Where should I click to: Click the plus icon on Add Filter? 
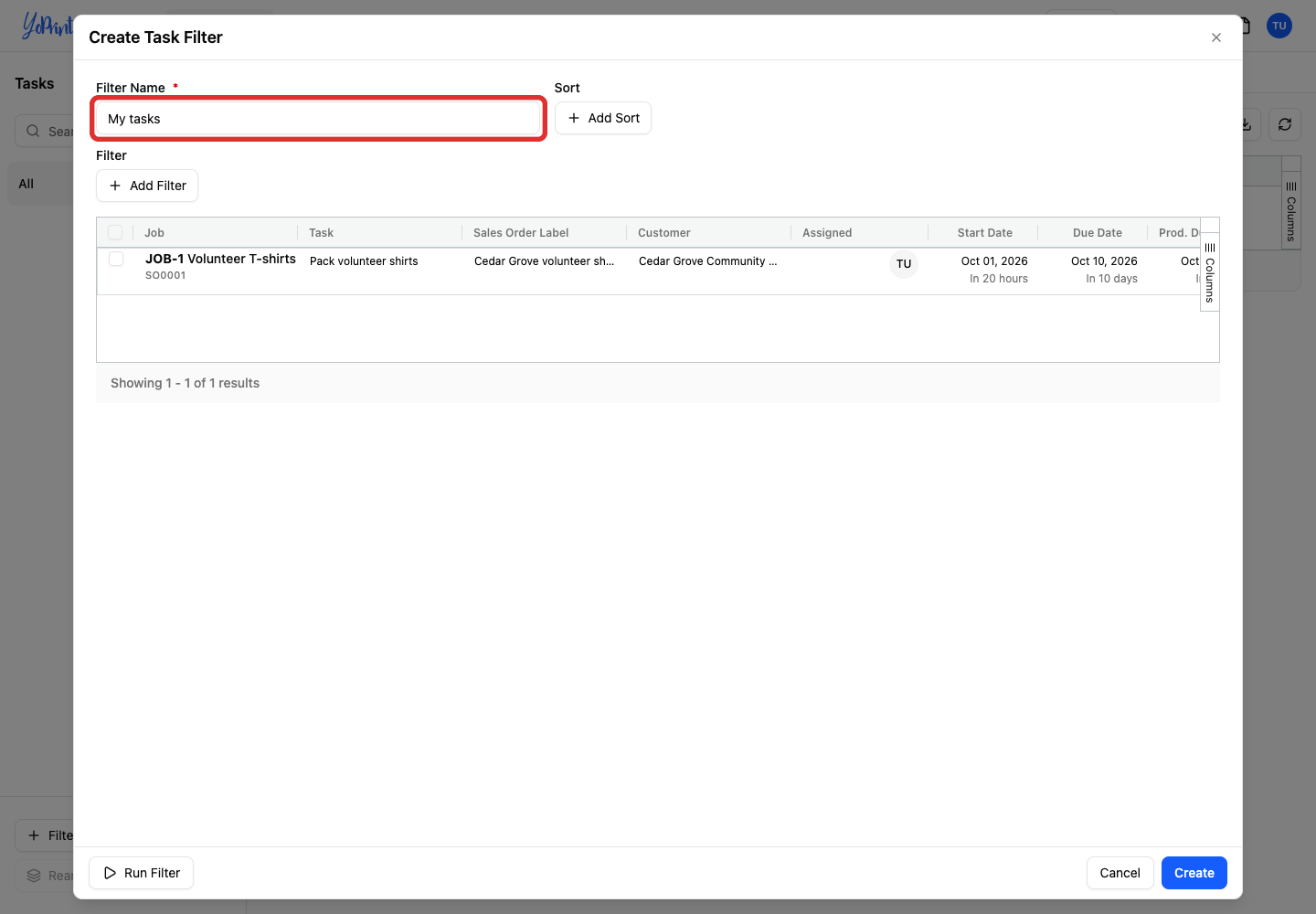click(x=115, y=186)
